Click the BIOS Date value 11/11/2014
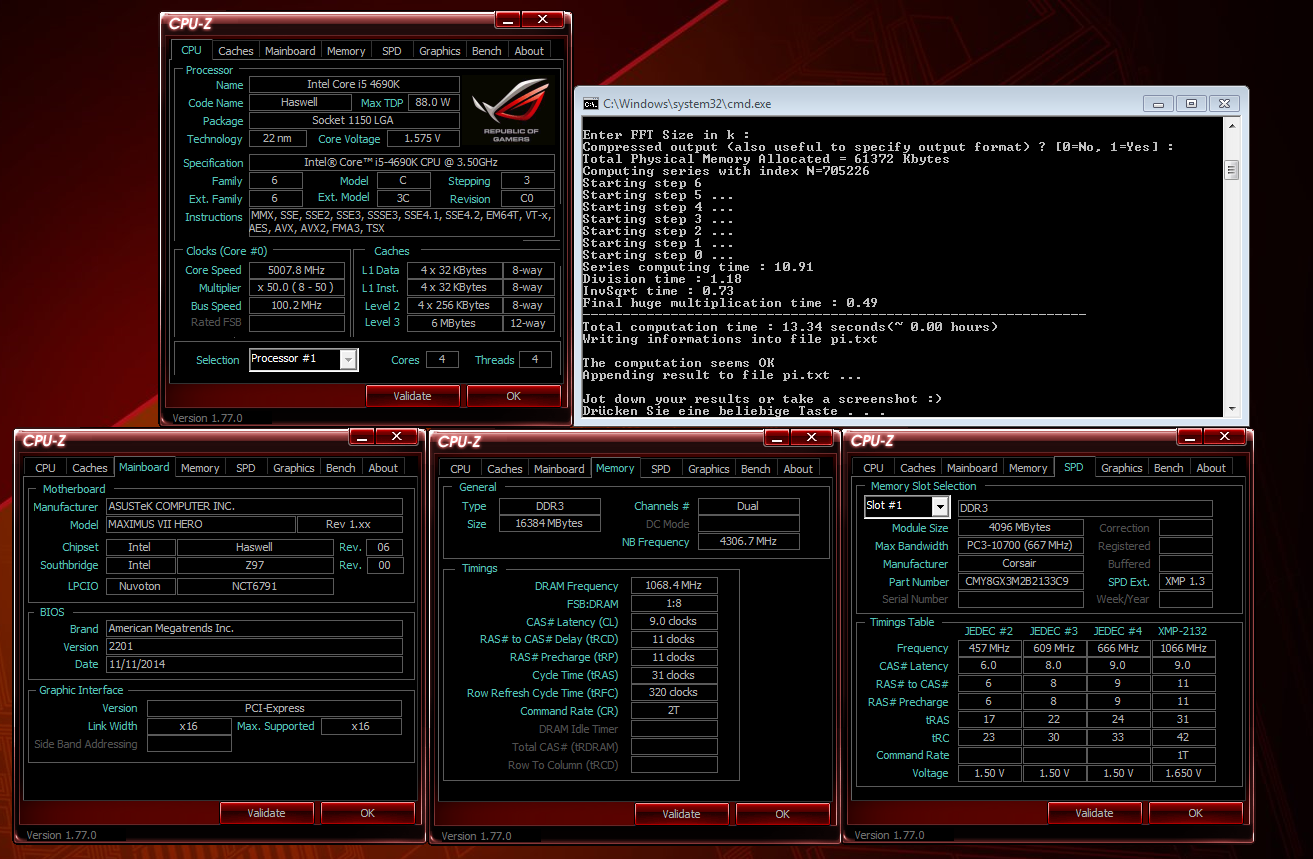 tap(253, 664)
